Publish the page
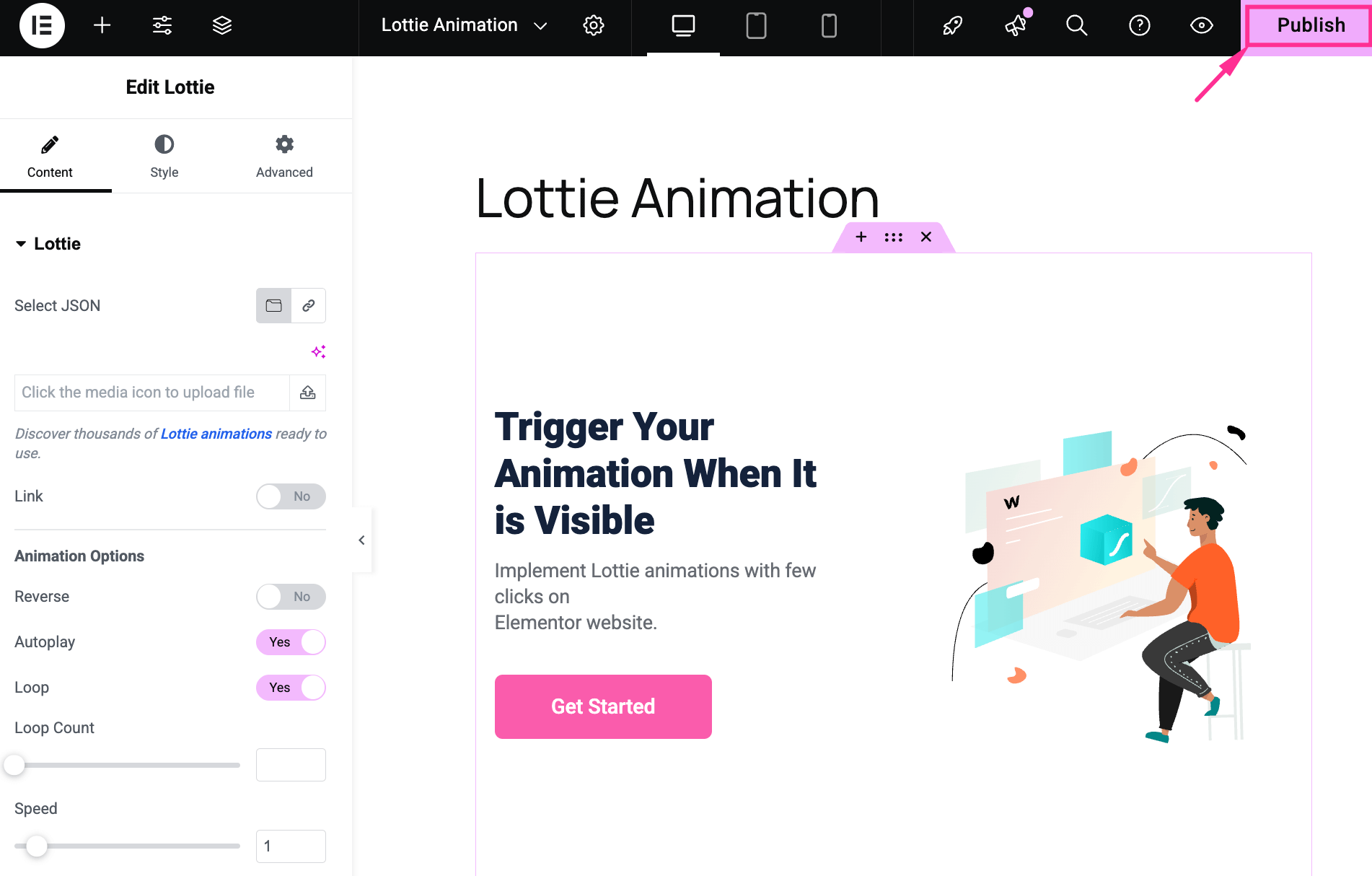1372x876 pixels. (1309, 25)
